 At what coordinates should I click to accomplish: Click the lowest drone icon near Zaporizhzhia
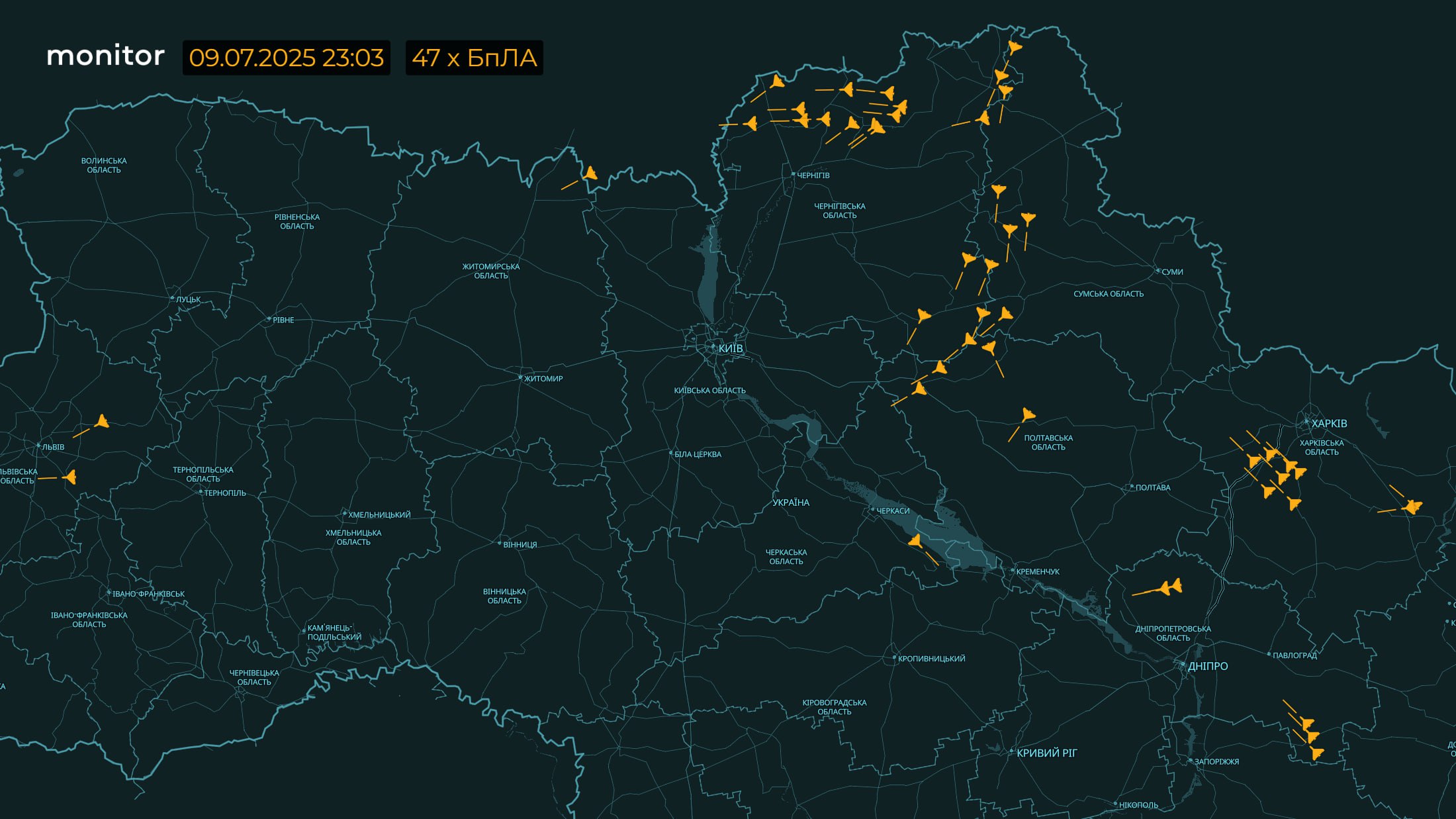coord(1316,753)
